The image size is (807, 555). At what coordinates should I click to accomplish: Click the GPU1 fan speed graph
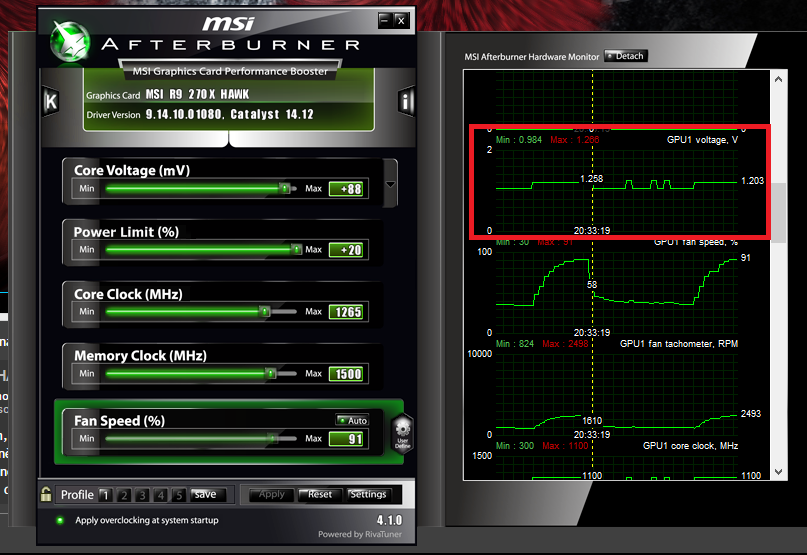617,292
